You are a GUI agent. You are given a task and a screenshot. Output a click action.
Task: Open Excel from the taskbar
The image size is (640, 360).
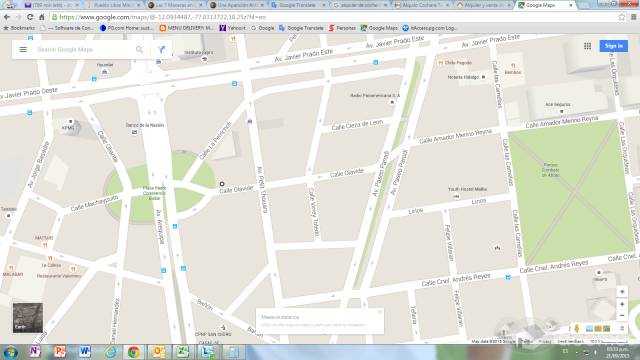click(x=182, y=351)
